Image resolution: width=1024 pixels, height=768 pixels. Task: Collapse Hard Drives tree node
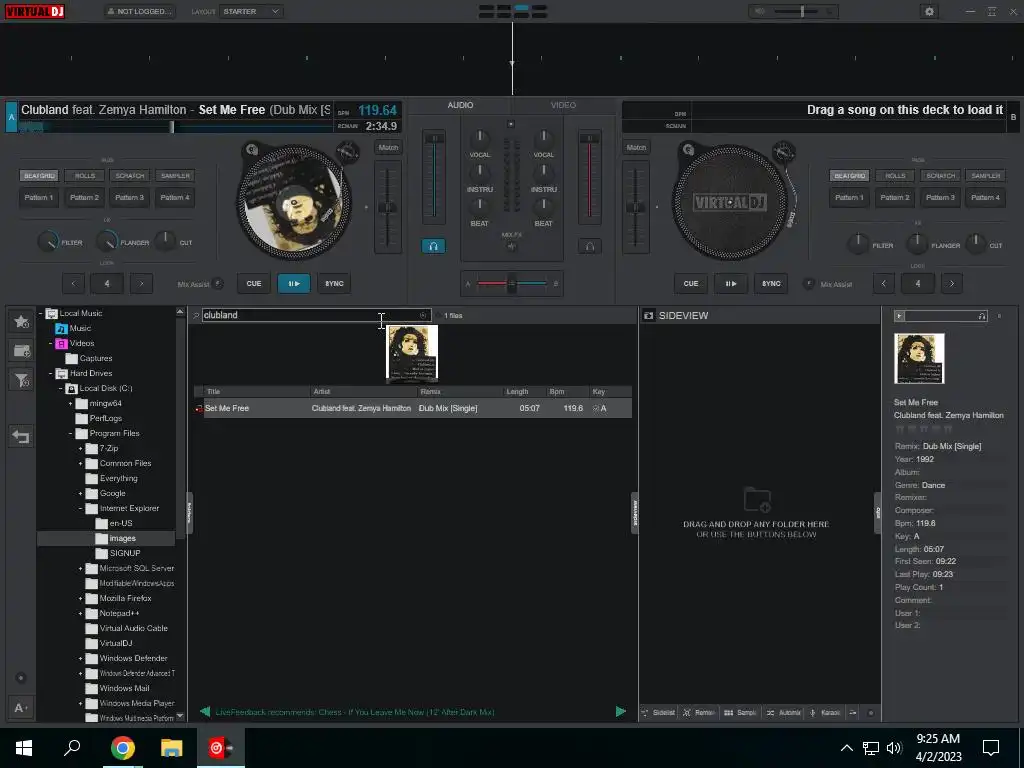[51, 374]
